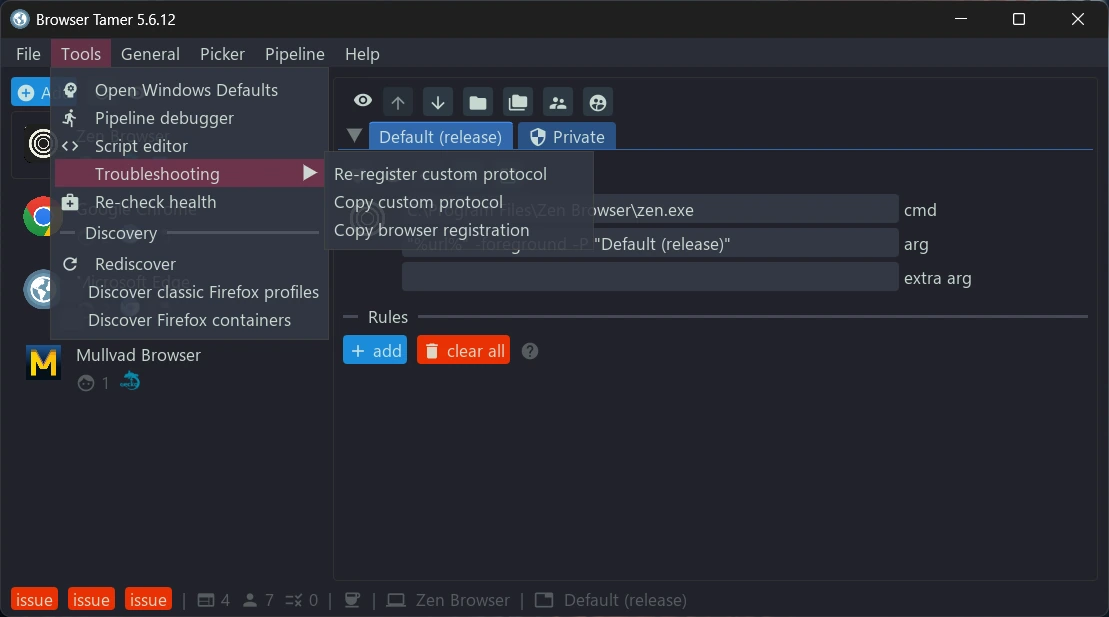Move browser up with the up arrow icon
This screenshot has width=1109, height=617.
pos(398,103)
